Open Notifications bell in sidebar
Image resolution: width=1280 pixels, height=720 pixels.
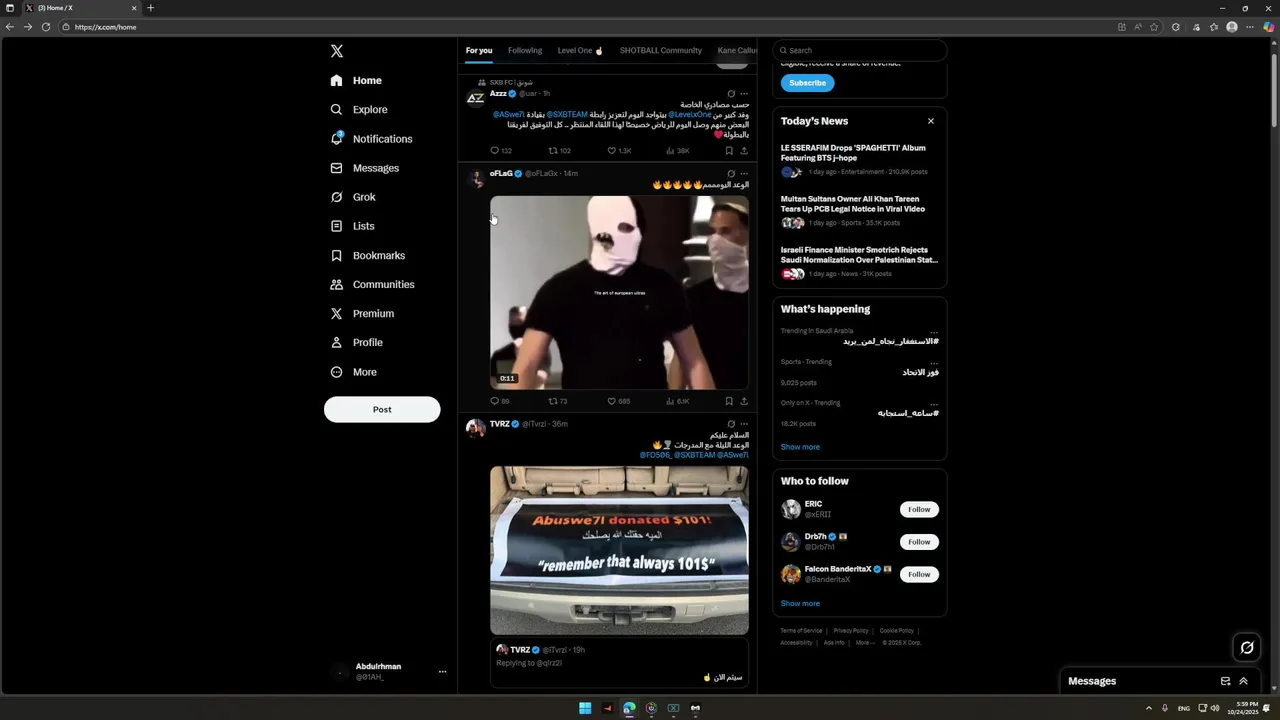tap(337, 139)
